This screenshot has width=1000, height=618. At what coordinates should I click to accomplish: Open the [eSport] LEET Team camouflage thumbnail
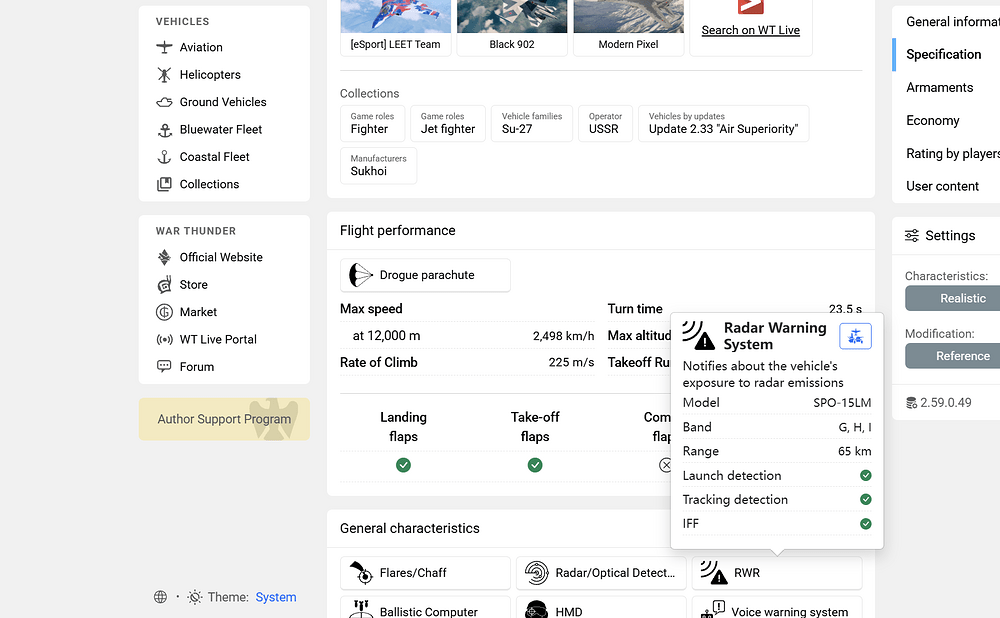[x=395, y=28]
